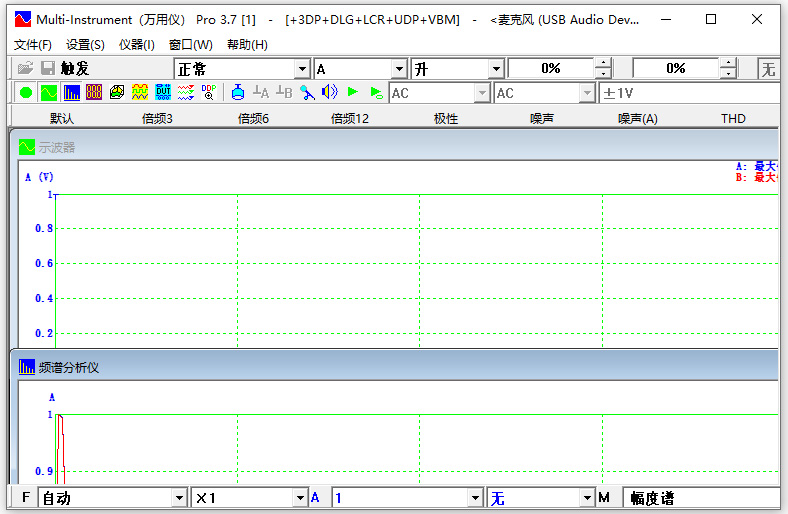Click the green play-loop icon
Image resolution: width=788 pixels, height=514 pixels.
[376, 93]
